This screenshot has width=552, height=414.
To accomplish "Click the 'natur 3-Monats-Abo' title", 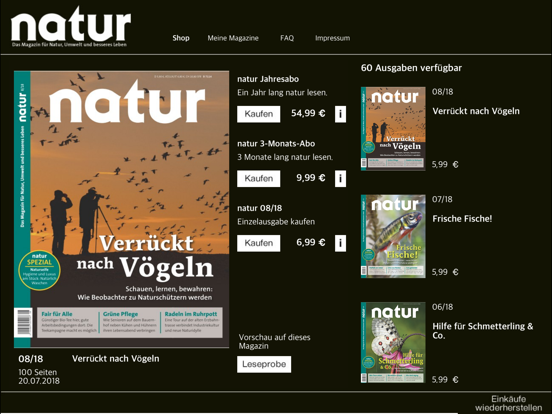I will point(276,144).
